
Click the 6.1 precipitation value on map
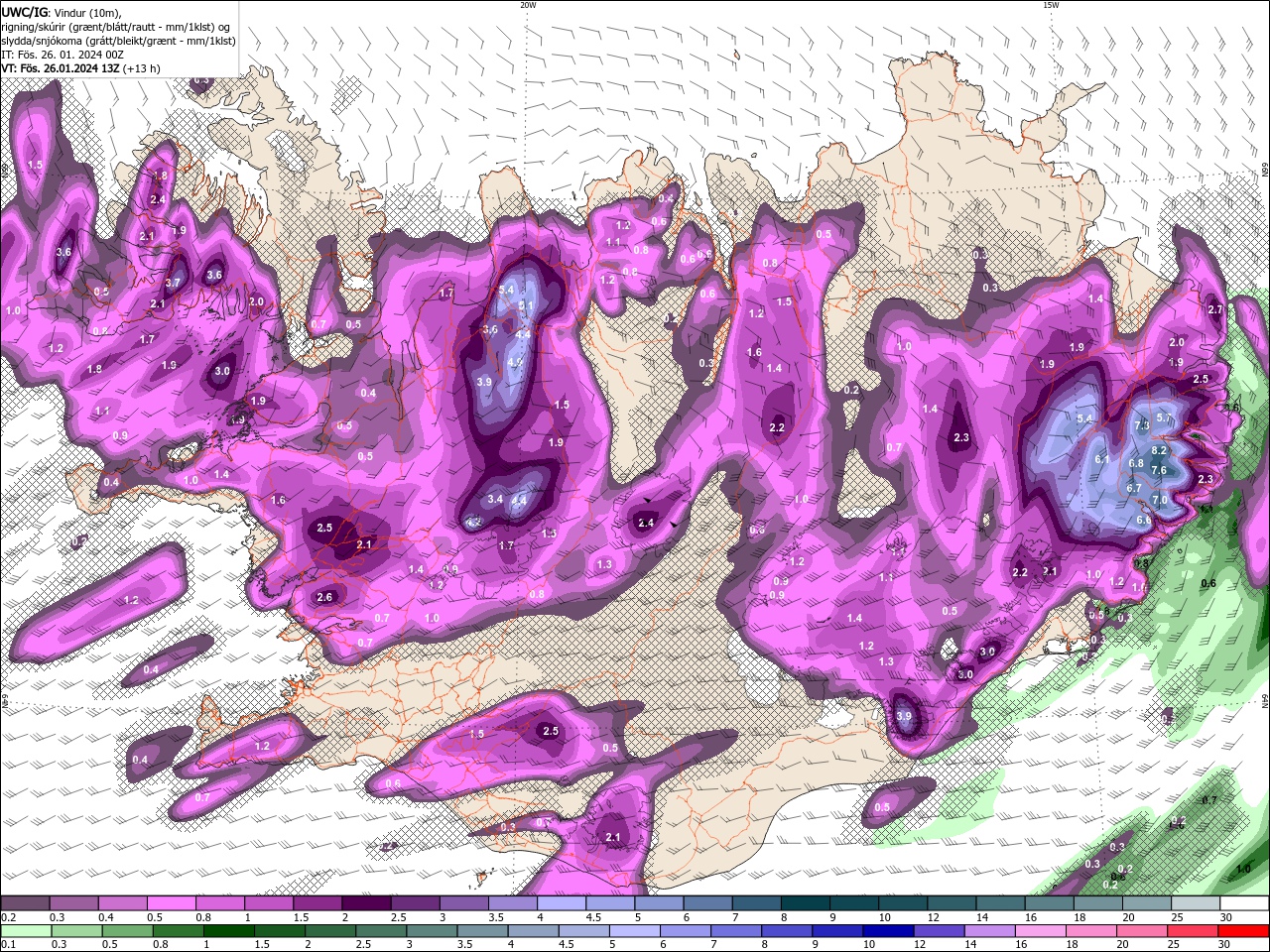coord(1102,459)
